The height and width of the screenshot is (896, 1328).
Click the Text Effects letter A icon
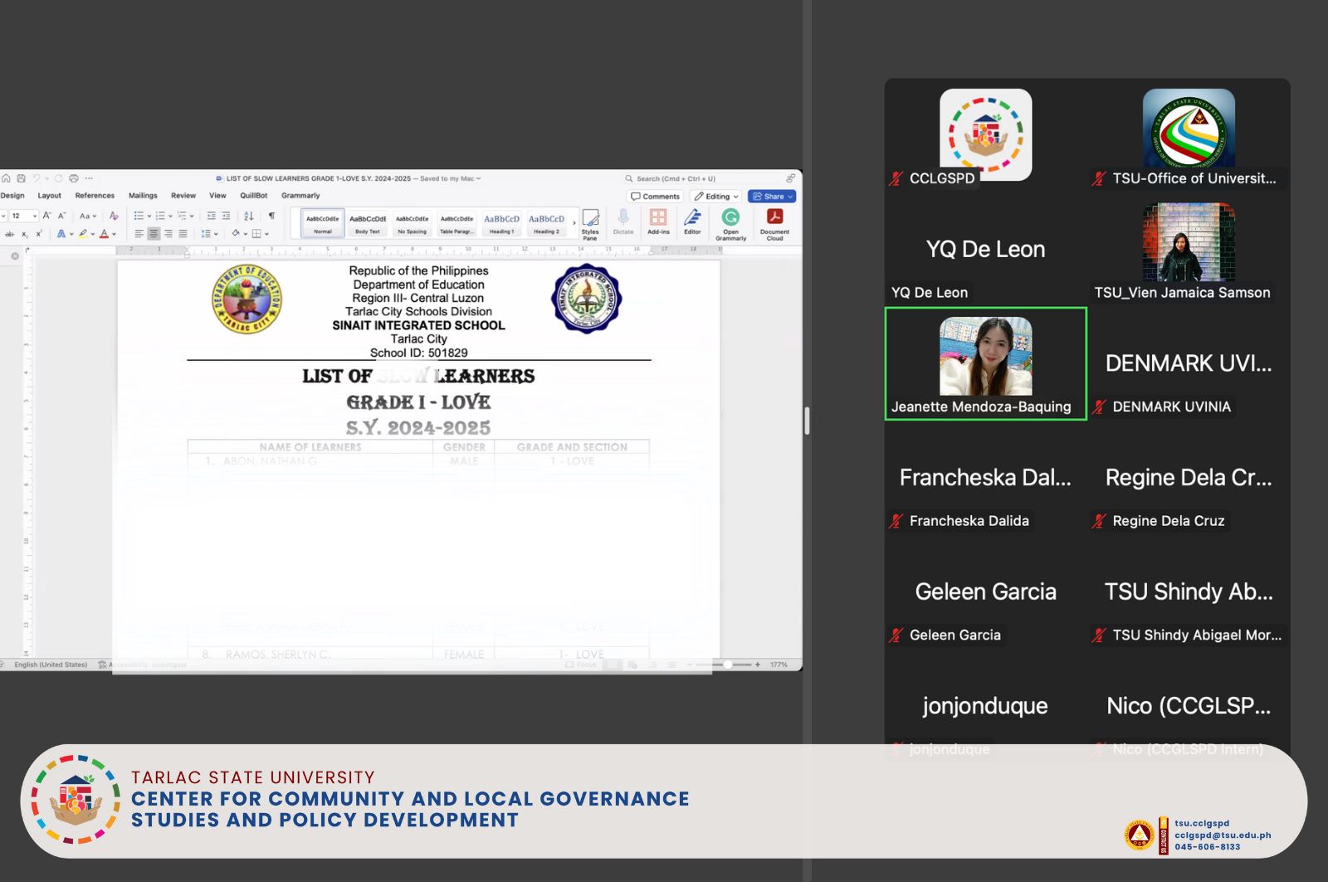coord(61,234)
